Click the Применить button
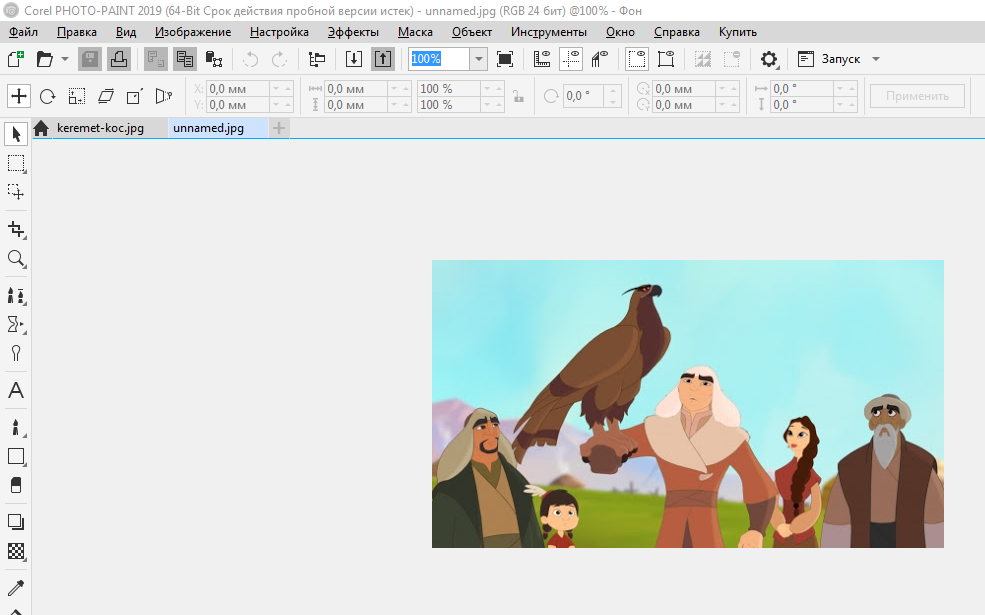985x615 pixels. [x=917, y=96]
